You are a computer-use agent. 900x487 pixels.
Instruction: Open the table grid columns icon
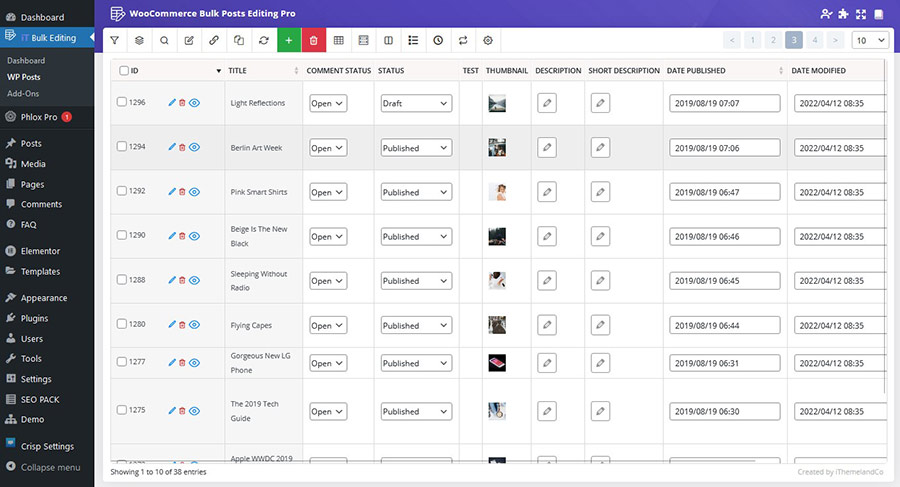point(339,40)
